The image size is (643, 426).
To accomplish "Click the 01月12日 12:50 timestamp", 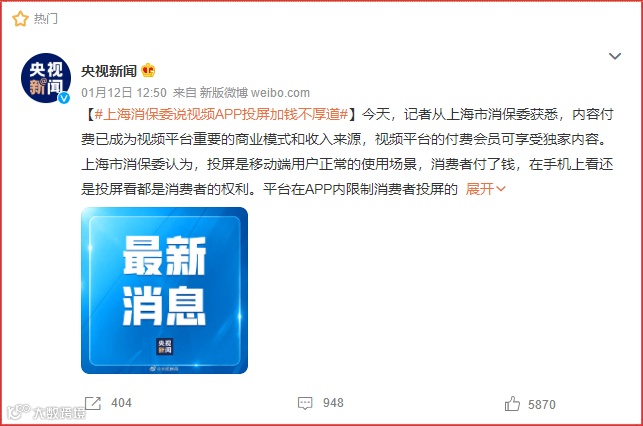I will (x=124, y=93).
